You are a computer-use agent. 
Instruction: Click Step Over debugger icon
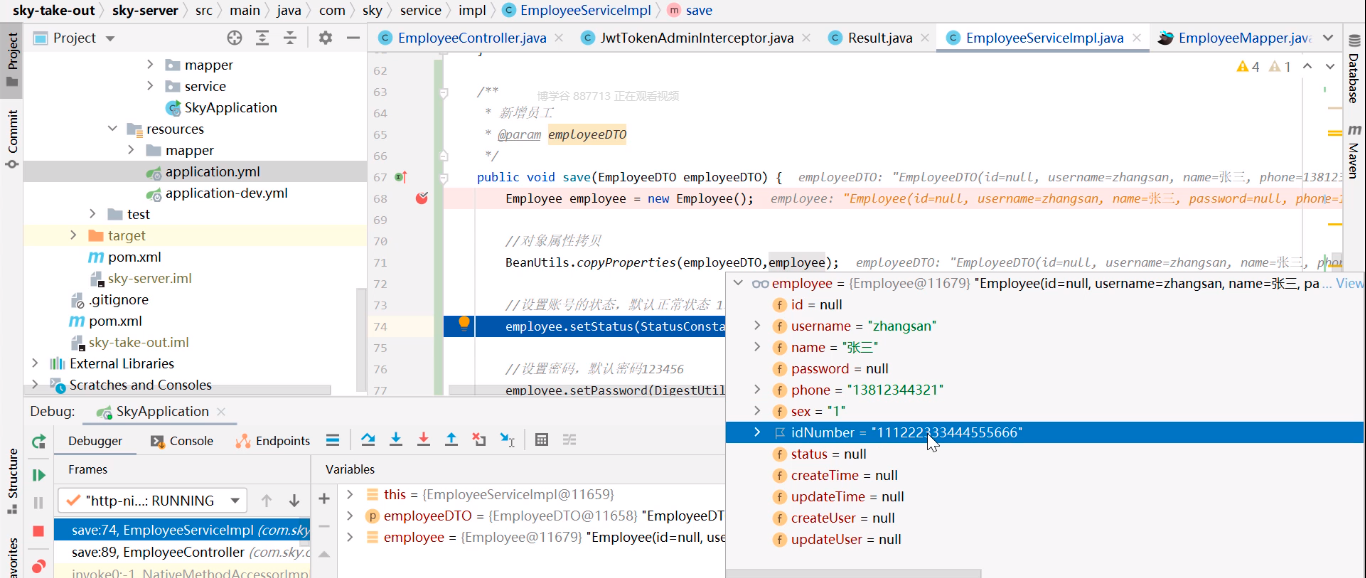[368, 440]
